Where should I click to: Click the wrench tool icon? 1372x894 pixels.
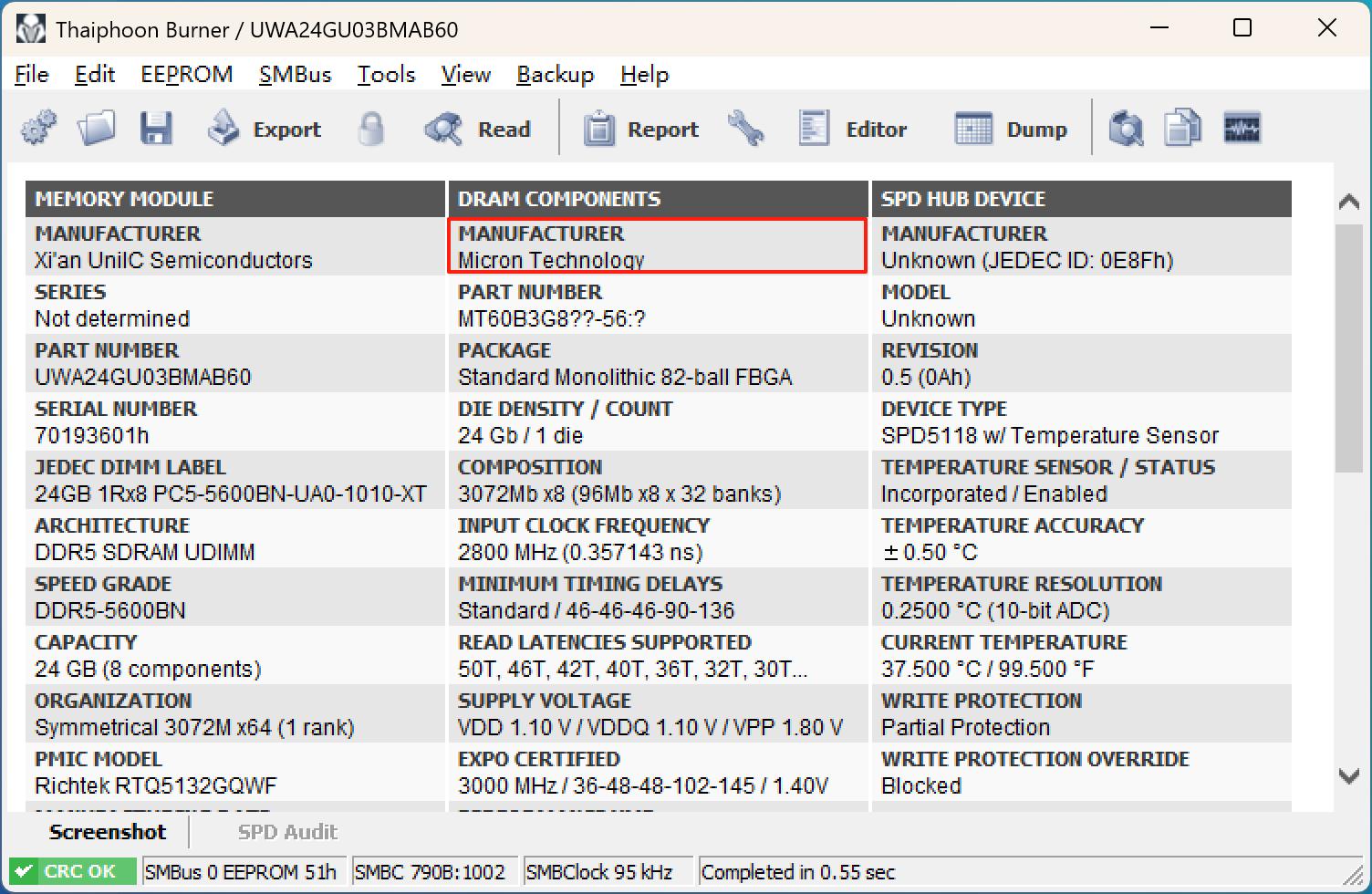(746, 129)
